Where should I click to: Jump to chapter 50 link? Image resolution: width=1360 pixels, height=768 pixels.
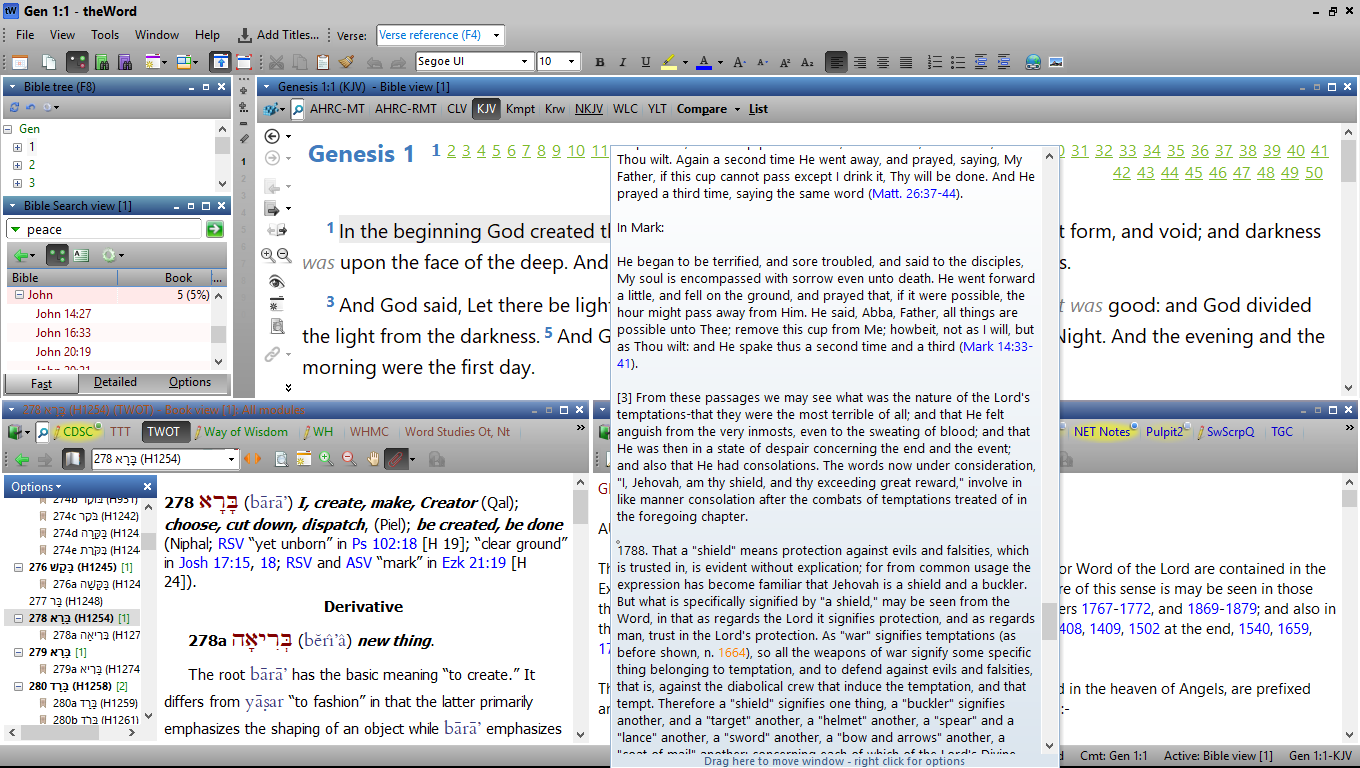coord(1314,172)
